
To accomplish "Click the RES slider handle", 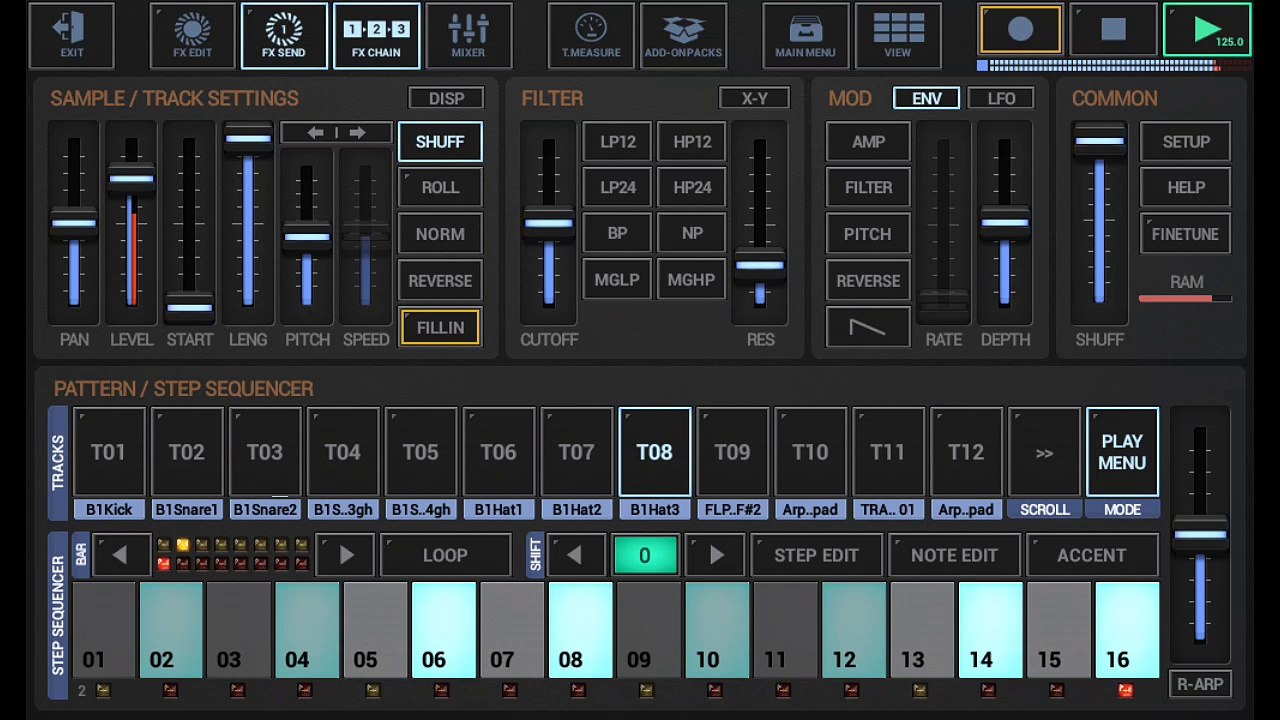I will tap(760, 265).
